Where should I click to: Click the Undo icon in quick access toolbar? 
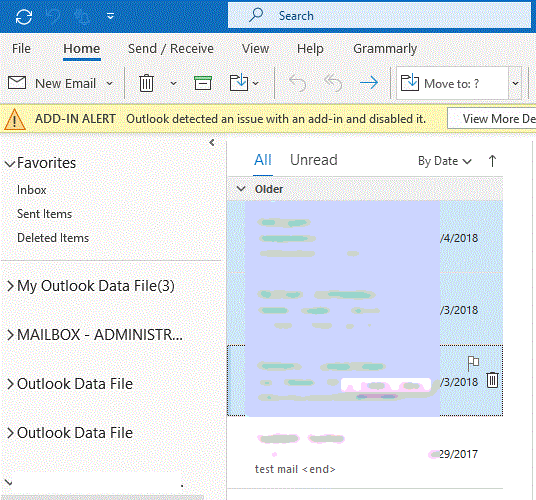coord(53,16)
